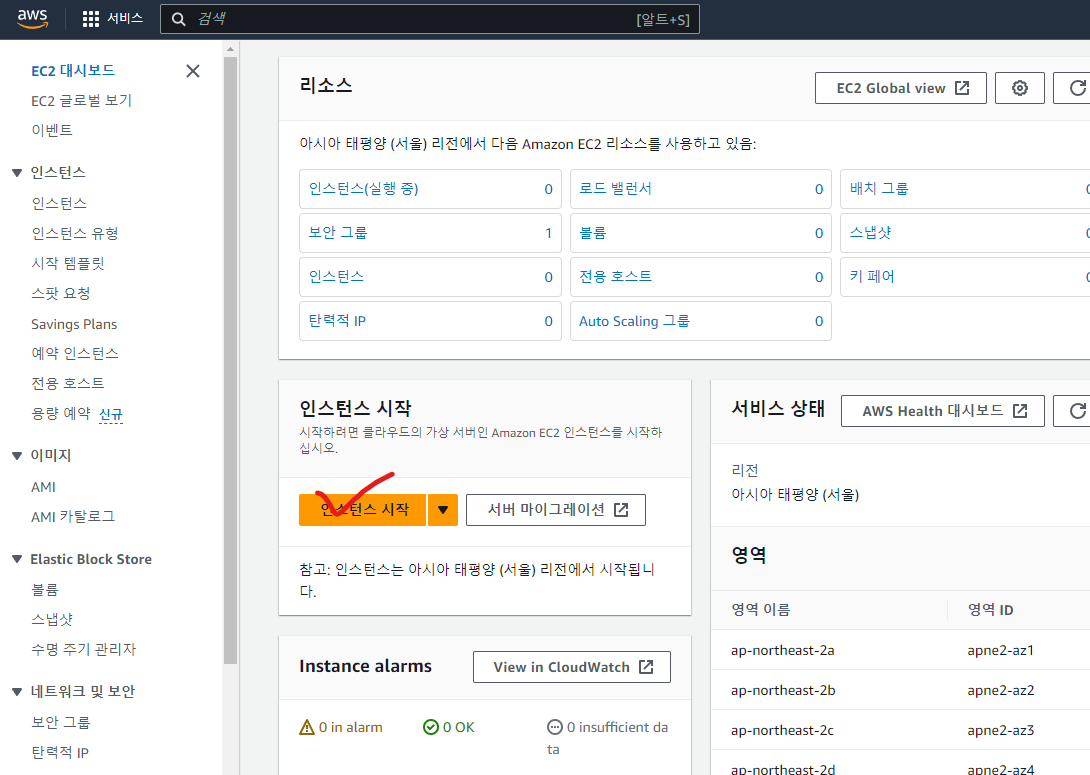Click the search magnifier icon

tap(179, 19)
